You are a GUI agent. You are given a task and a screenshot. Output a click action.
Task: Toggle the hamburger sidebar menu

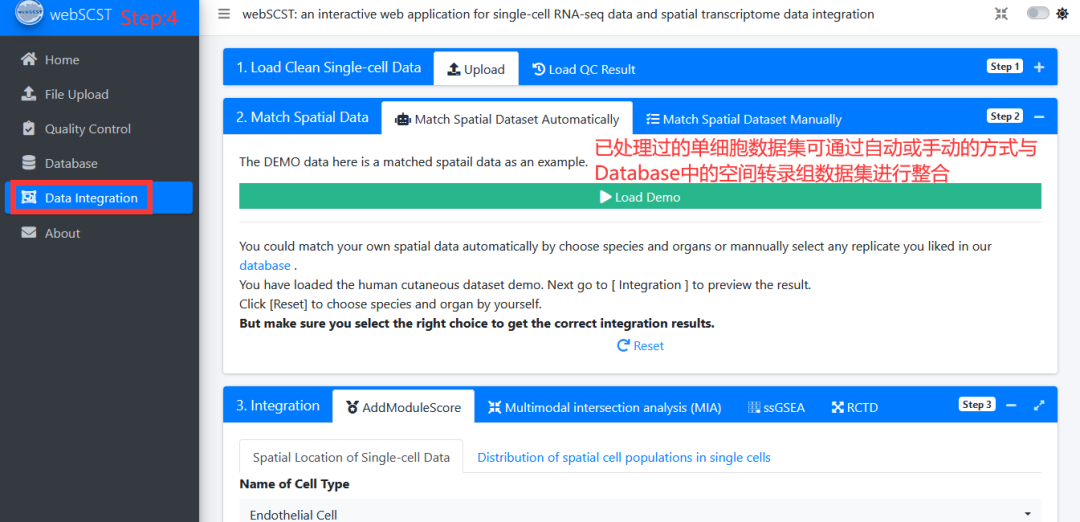point(224,14)
